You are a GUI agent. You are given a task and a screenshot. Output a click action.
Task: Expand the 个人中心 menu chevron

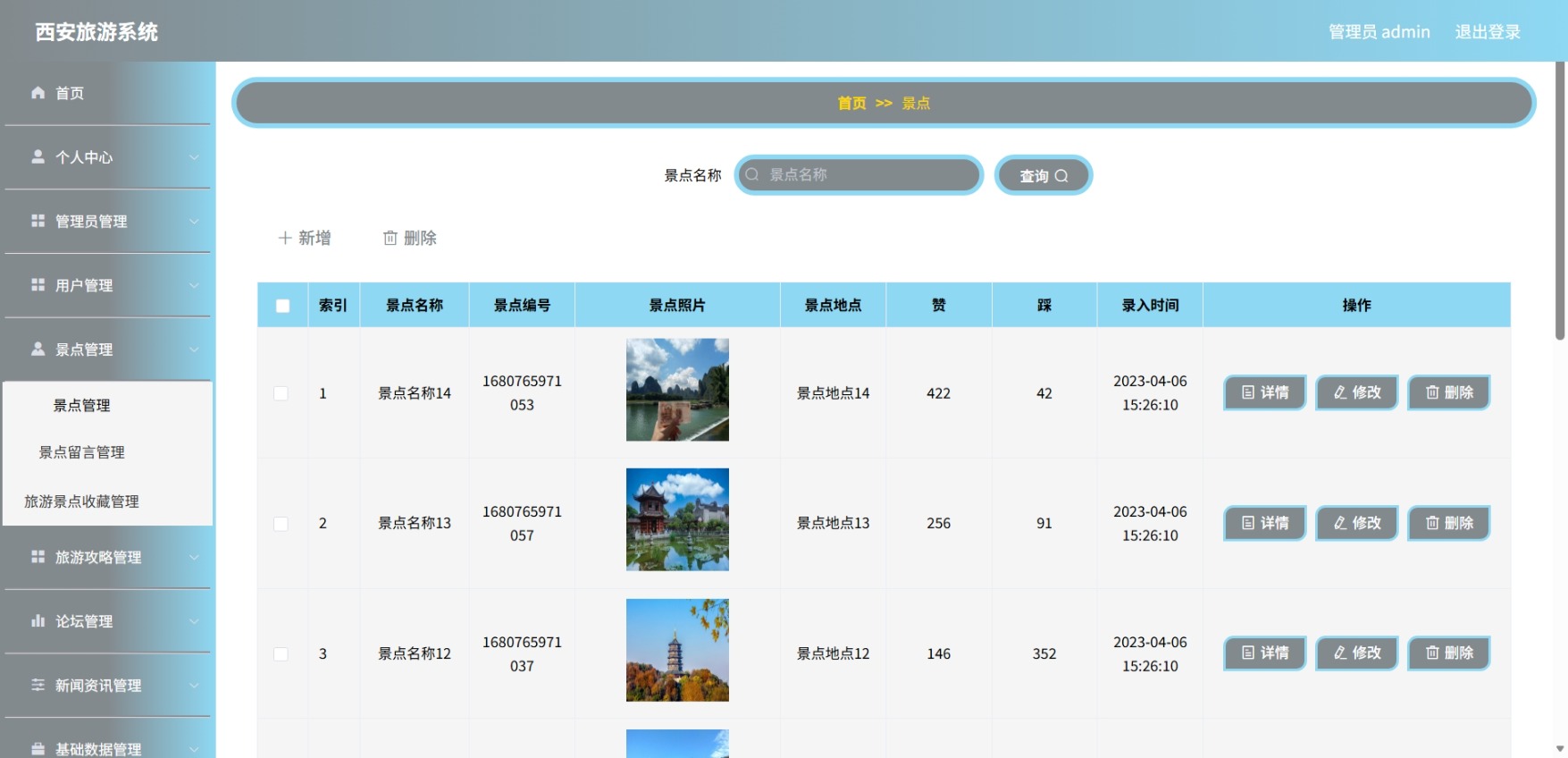(194, 157)
